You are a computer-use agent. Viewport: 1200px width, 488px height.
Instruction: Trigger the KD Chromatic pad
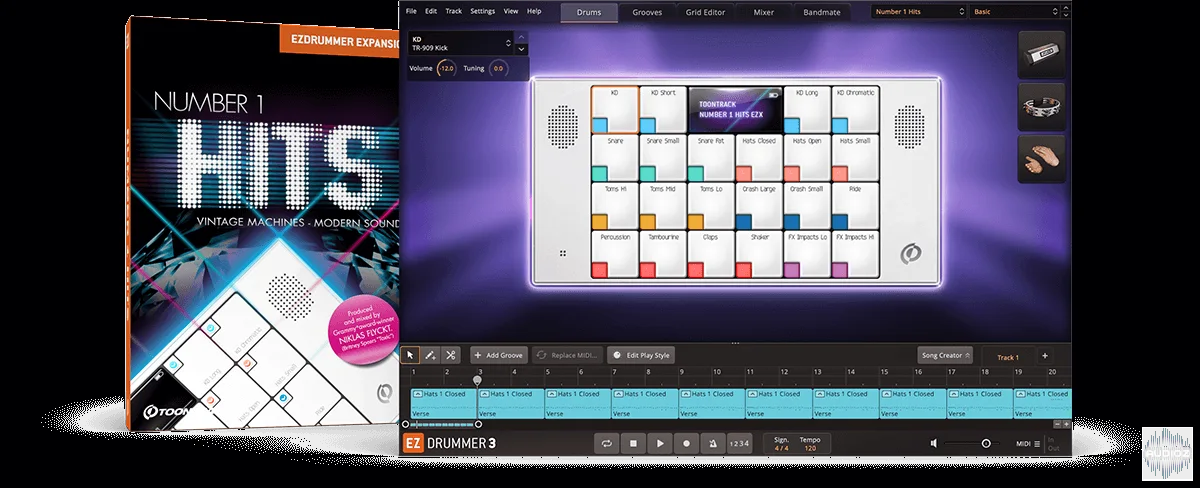856,109
